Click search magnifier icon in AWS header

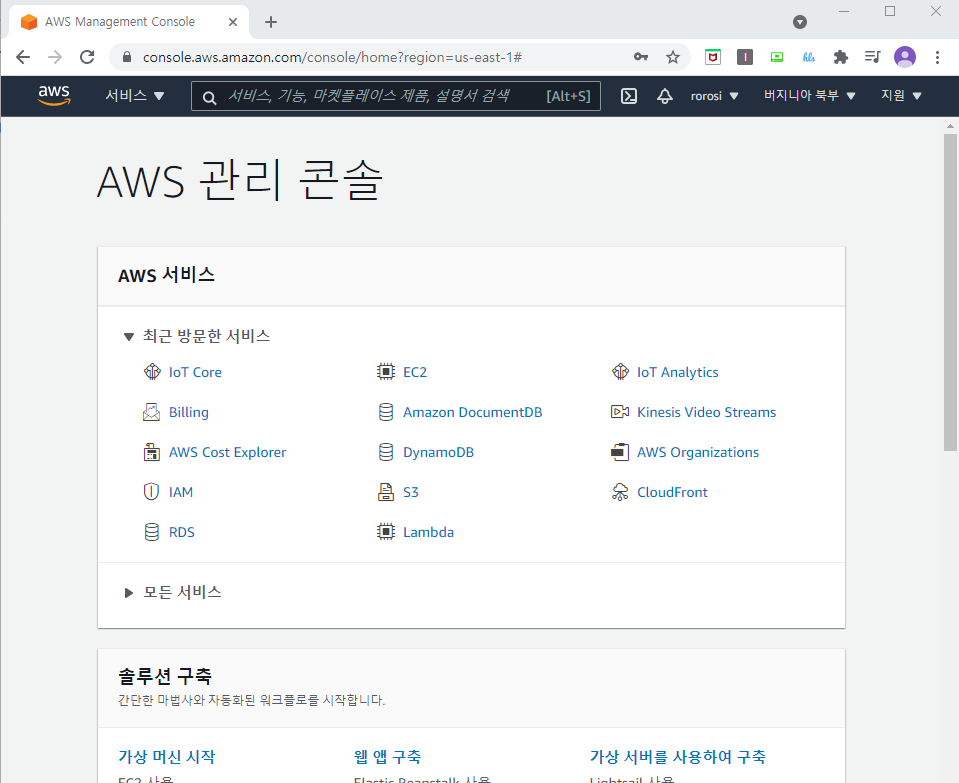coord(209,97)
